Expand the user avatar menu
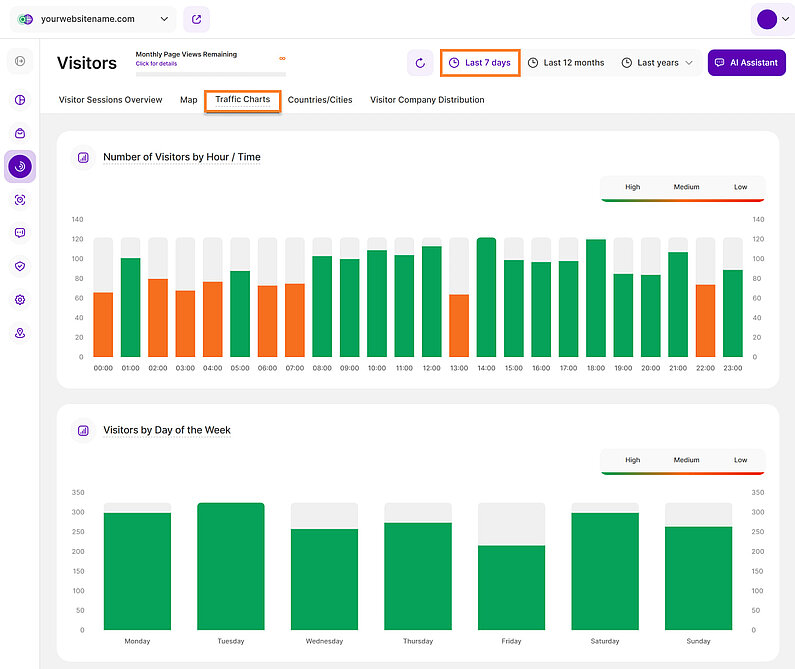The height and width of the screenshot is (669, 795). click(773, 19)
